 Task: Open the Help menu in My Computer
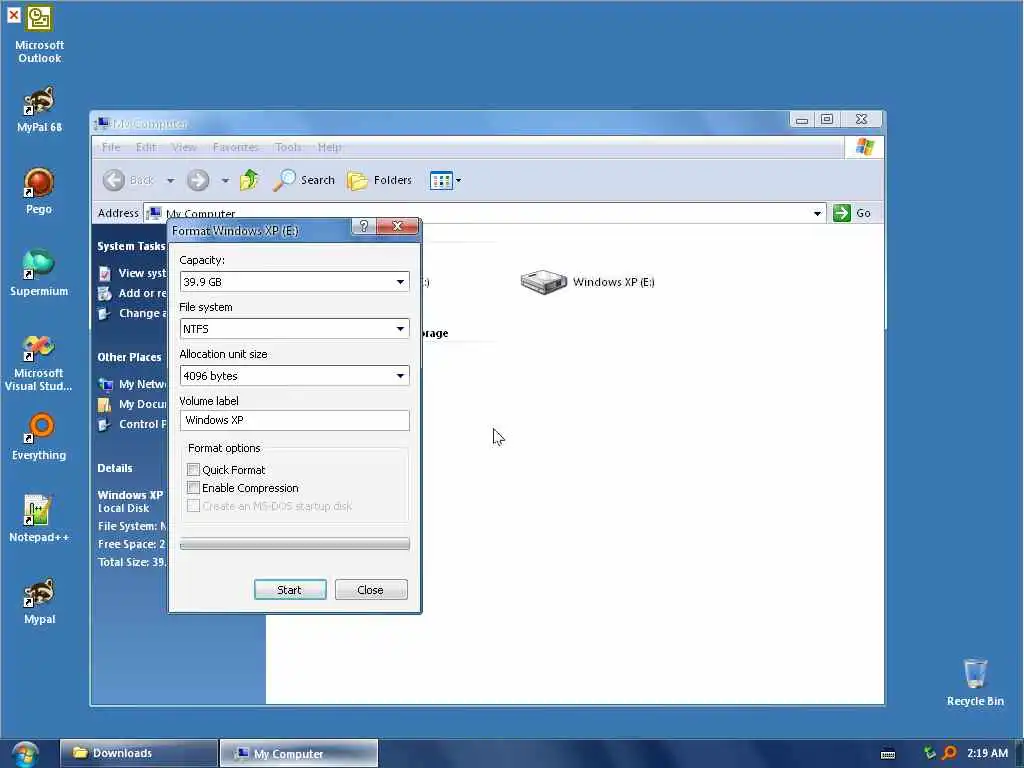pyautogui.click(x=329, y=147)
